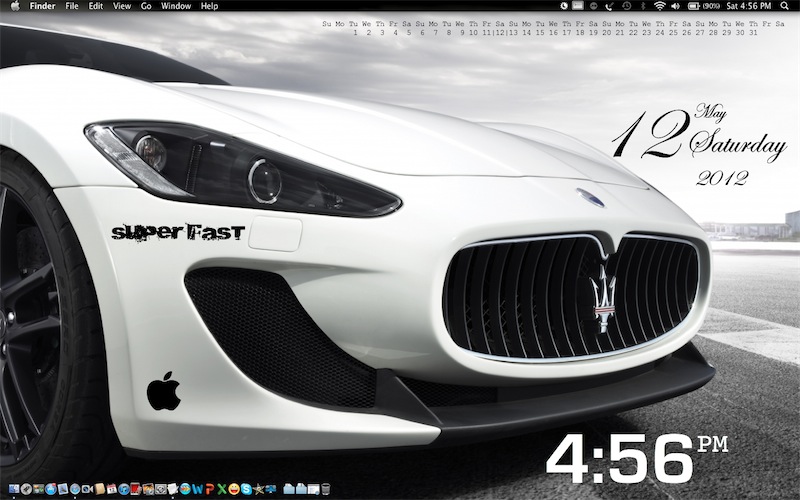Open the Go menu
Screen dimensions: 800x500
point(146,6)
